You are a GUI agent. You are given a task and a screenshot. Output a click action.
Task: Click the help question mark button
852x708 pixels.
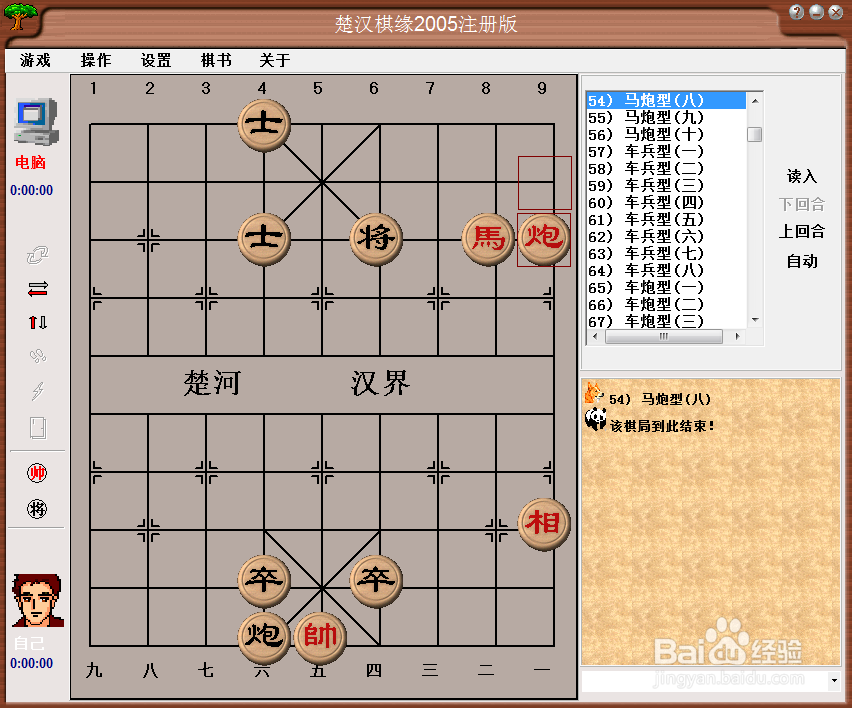(796, 12)
